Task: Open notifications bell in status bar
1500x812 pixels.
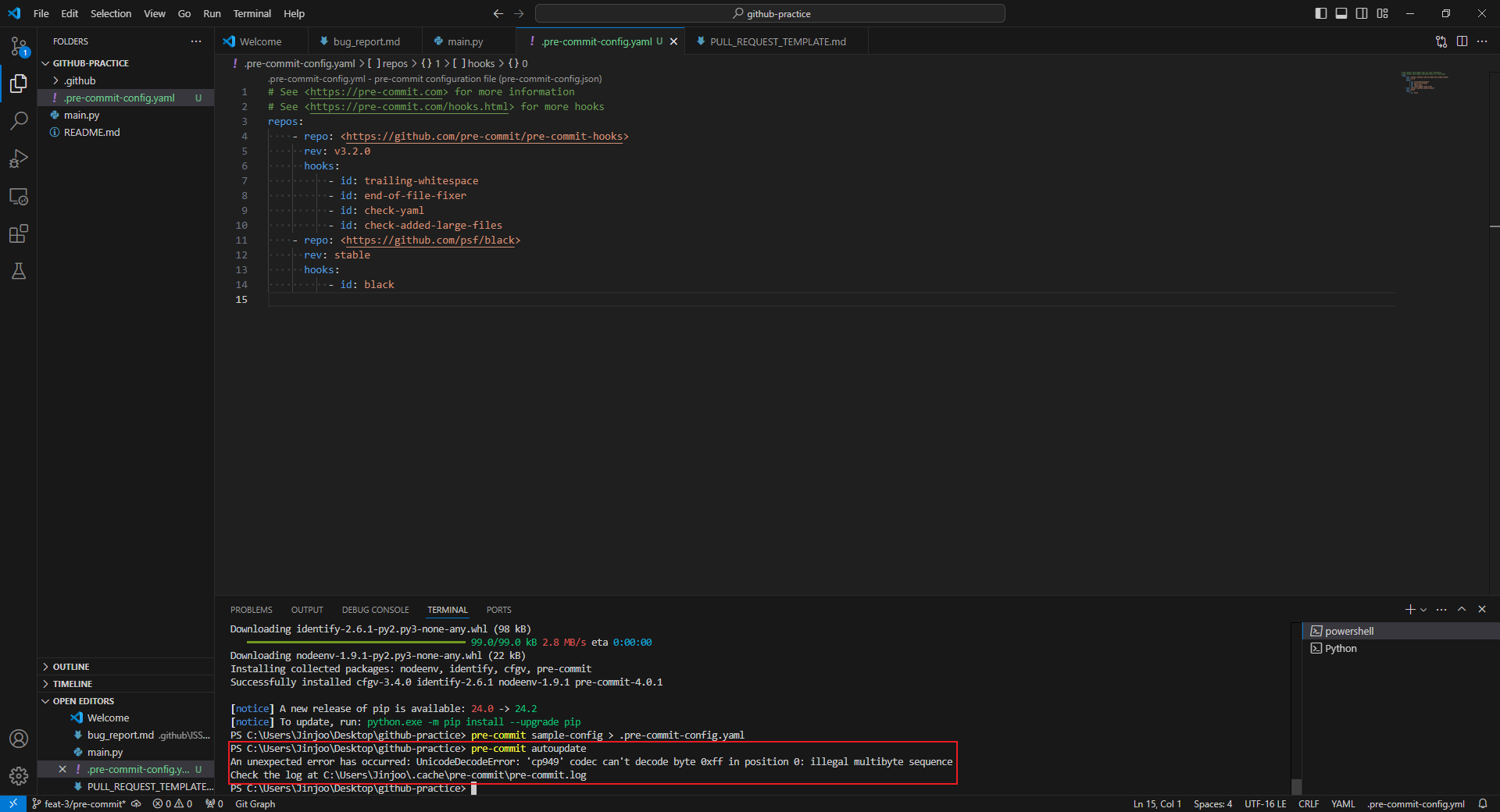Action: tap(1483, 803)
